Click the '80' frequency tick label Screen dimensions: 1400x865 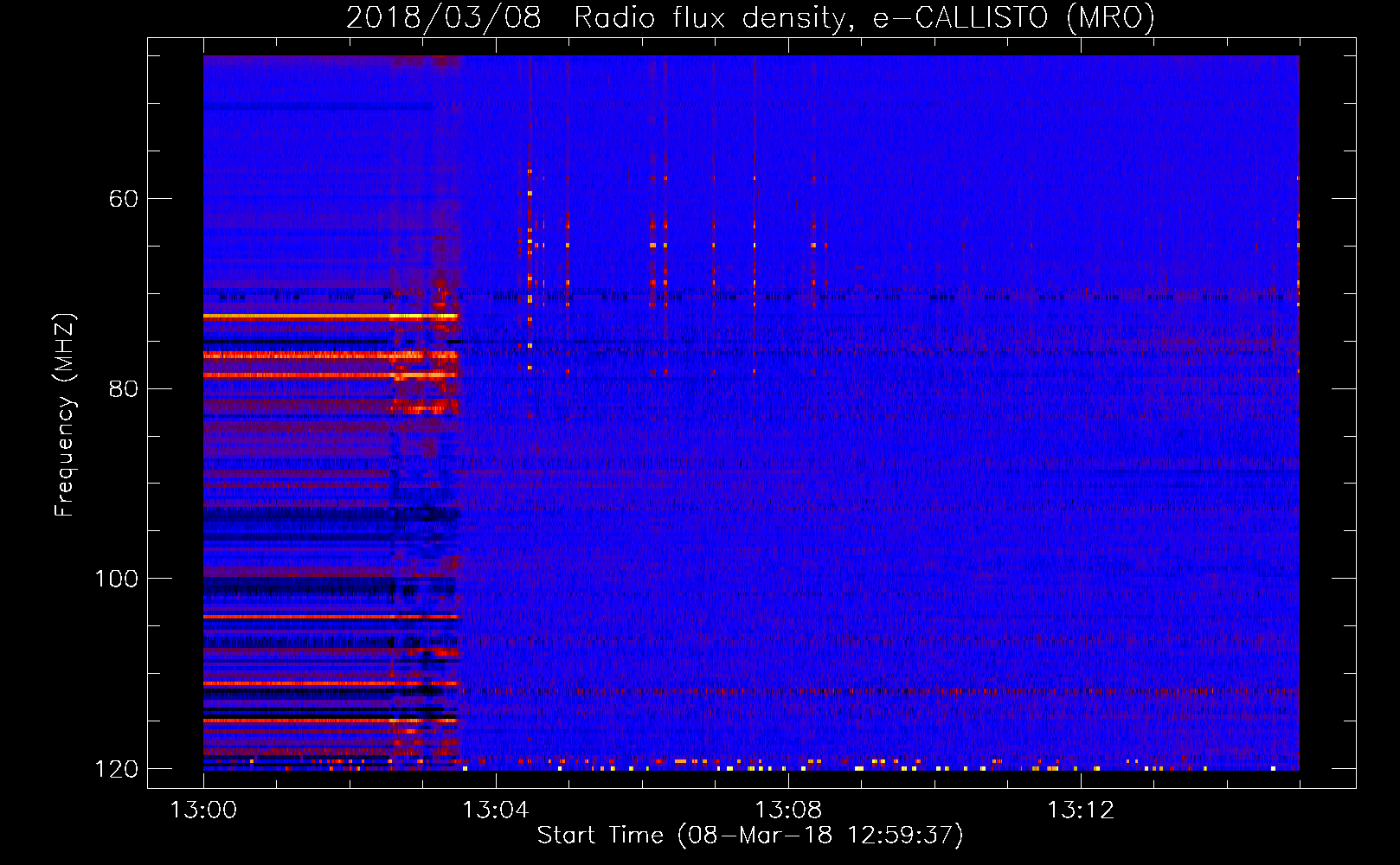pos(123,388)
